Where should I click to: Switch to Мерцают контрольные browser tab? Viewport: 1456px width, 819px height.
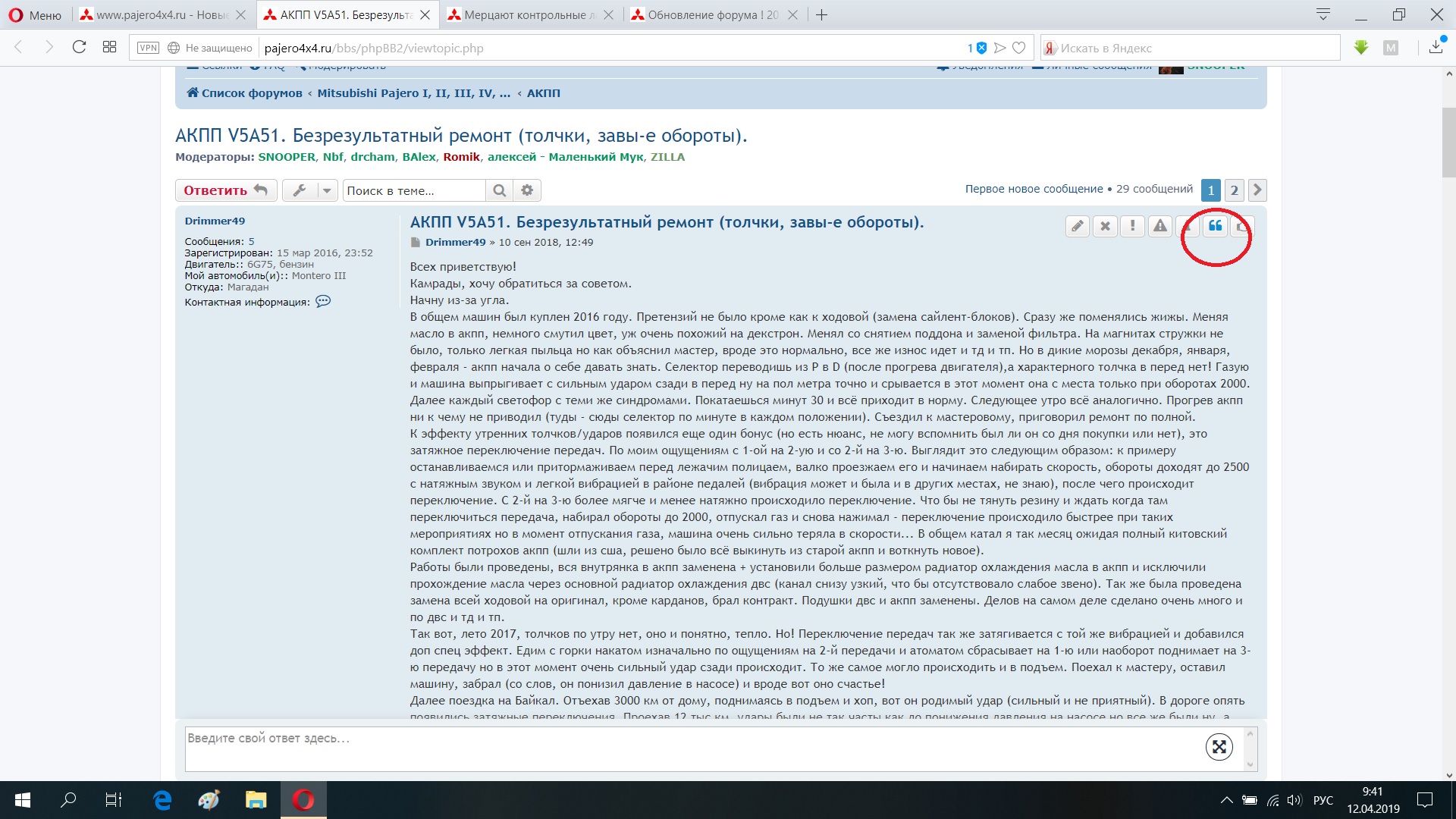tap(525, 15)
